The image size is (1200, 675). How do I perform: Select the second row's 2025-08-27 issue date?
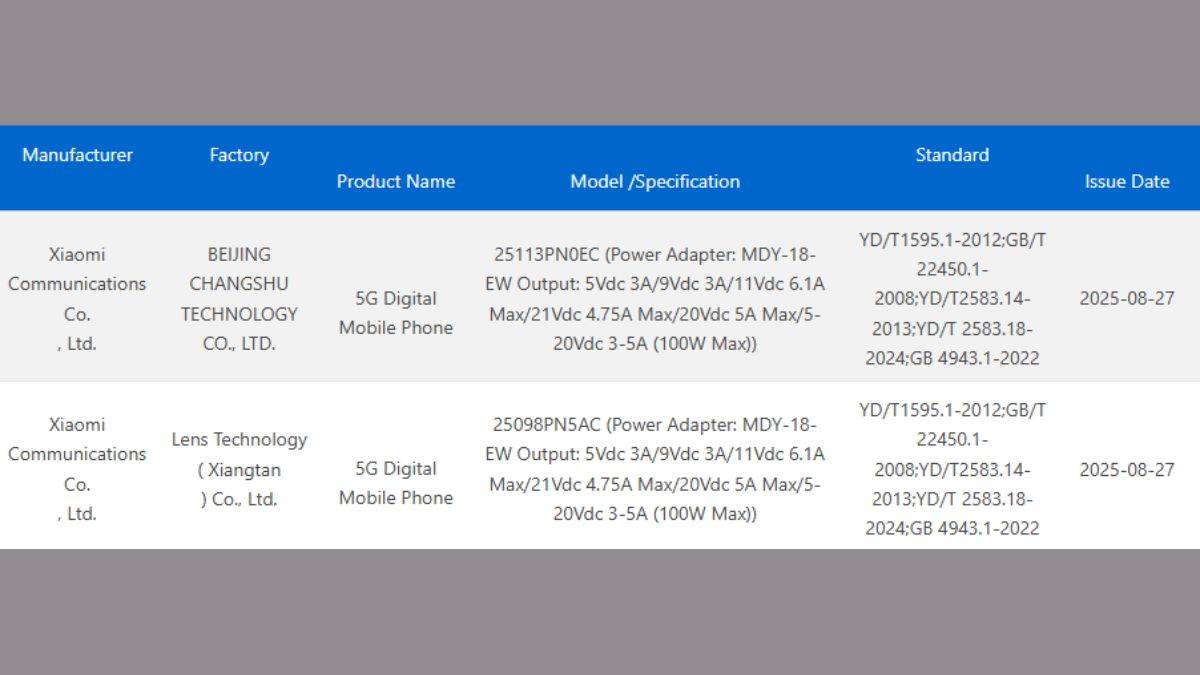pos(1127,469)
